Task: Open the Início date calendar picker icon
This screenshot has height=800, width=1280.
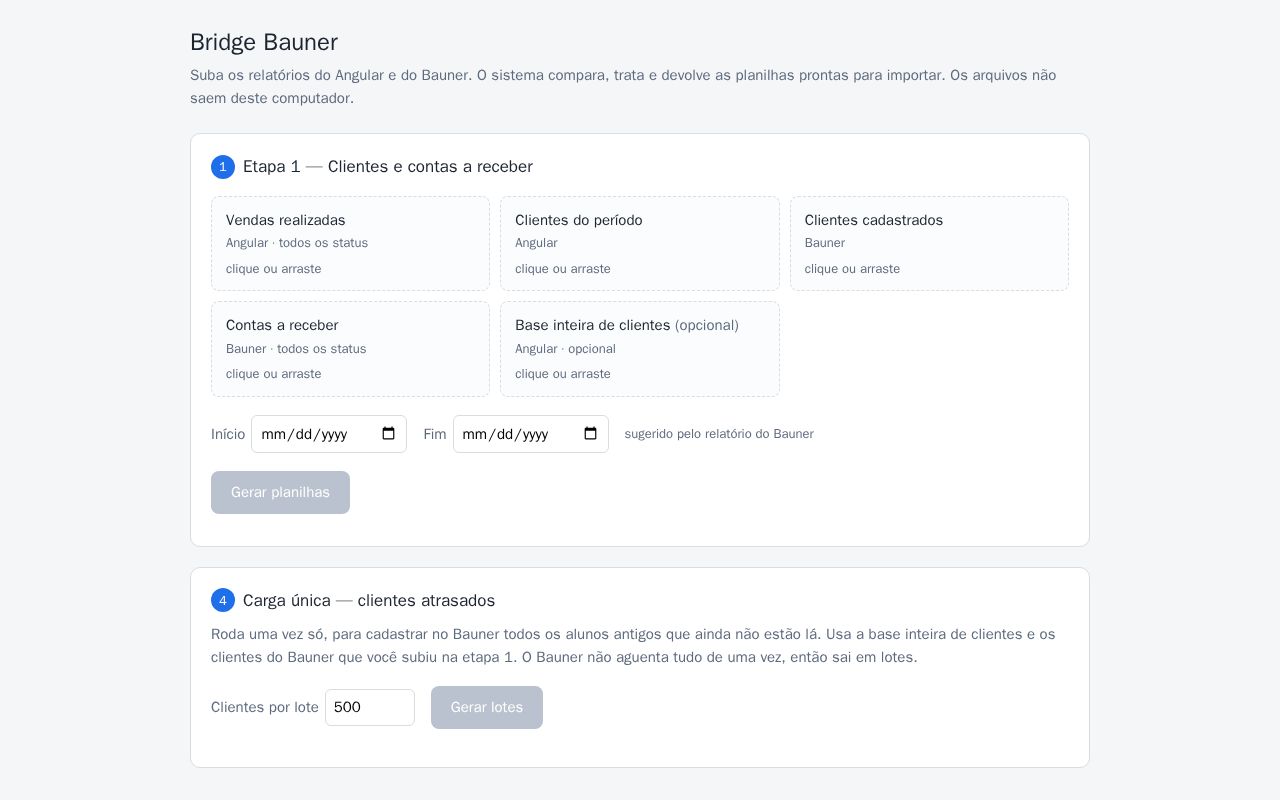Action: [389, 434]
